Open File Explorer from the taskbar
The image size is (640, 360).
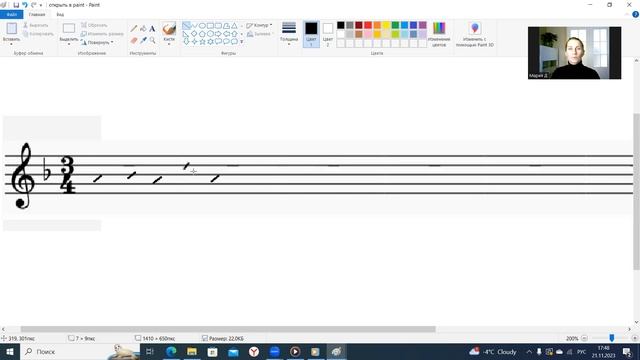192,351
